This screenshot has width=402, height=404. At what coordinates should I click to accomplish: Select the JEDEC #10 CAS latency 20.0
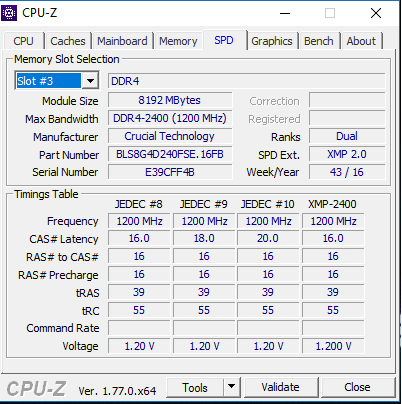(268, 238)
